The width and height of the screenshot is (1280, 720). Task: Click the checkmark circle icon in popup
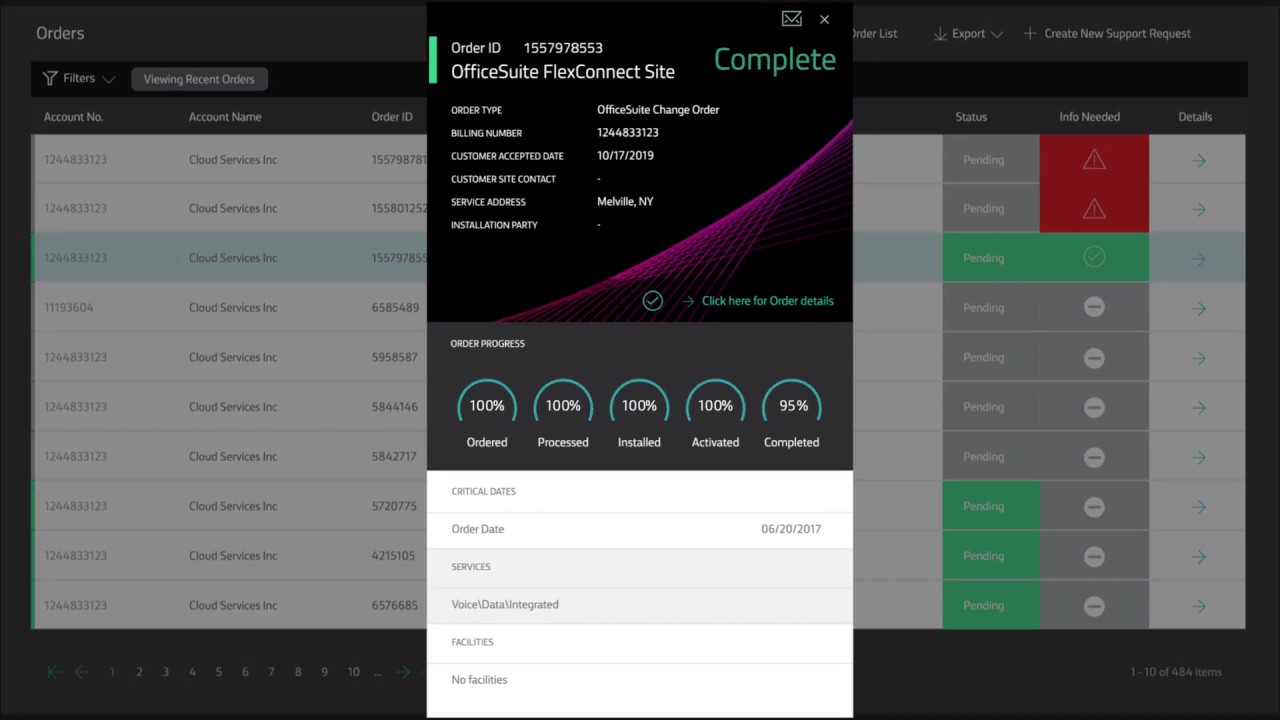coord(653,300)
